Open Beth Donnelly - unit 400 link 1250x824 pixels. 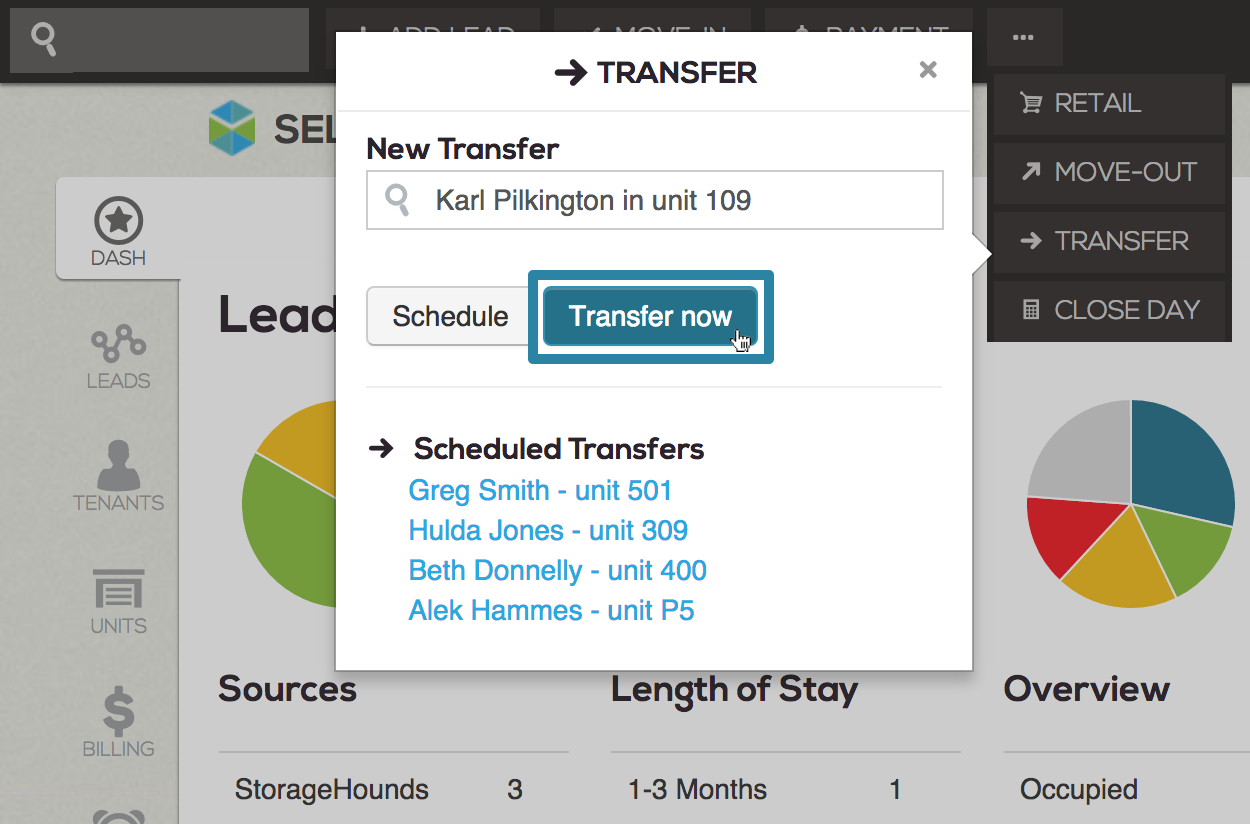tap(558, 571)
